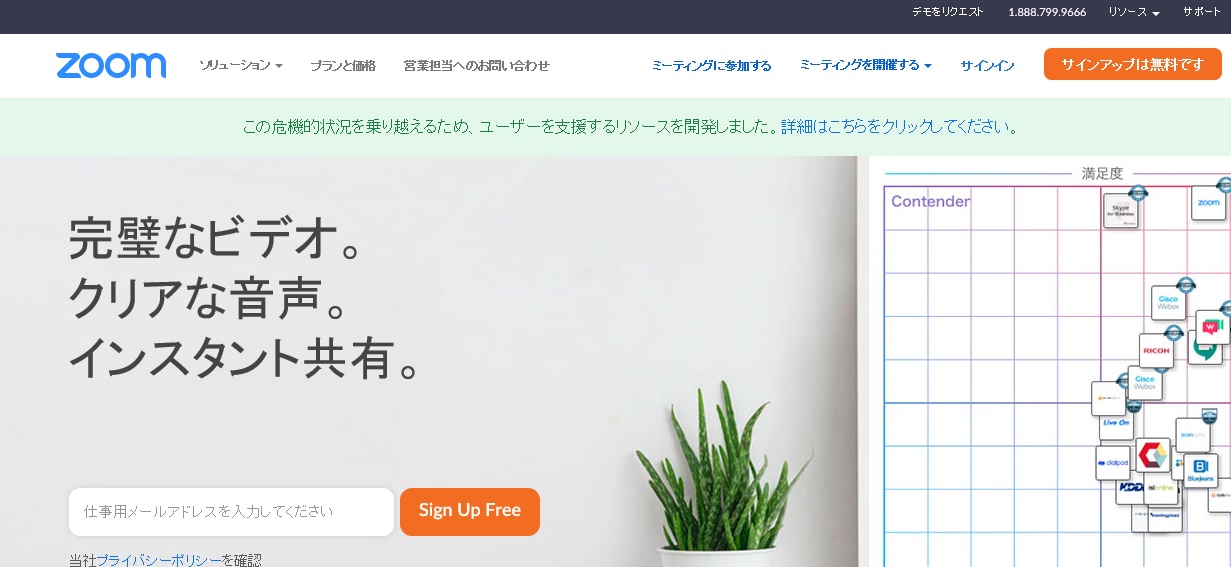Click the zoom tile in the chart
Image resolution: width=1231 pixels, height=567 pixels.
(x=1208, y=203)
